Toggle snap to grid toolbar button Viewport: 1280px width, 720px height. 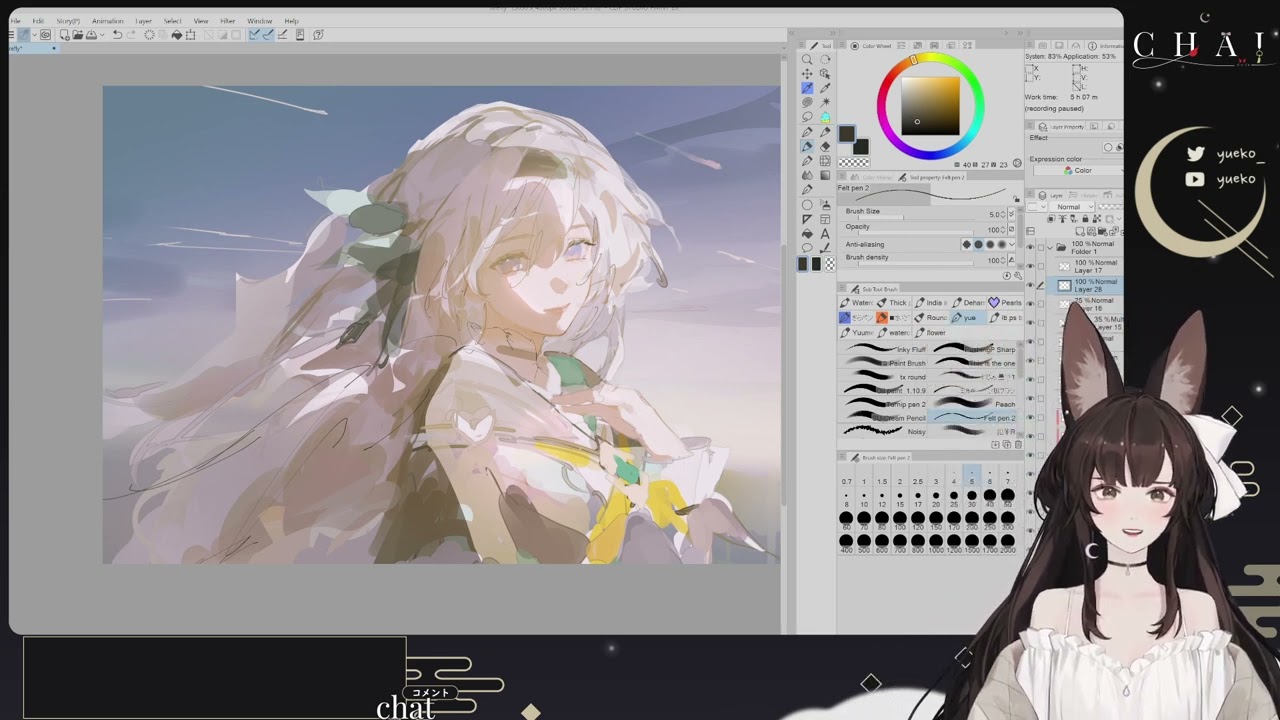pos(282,35)
